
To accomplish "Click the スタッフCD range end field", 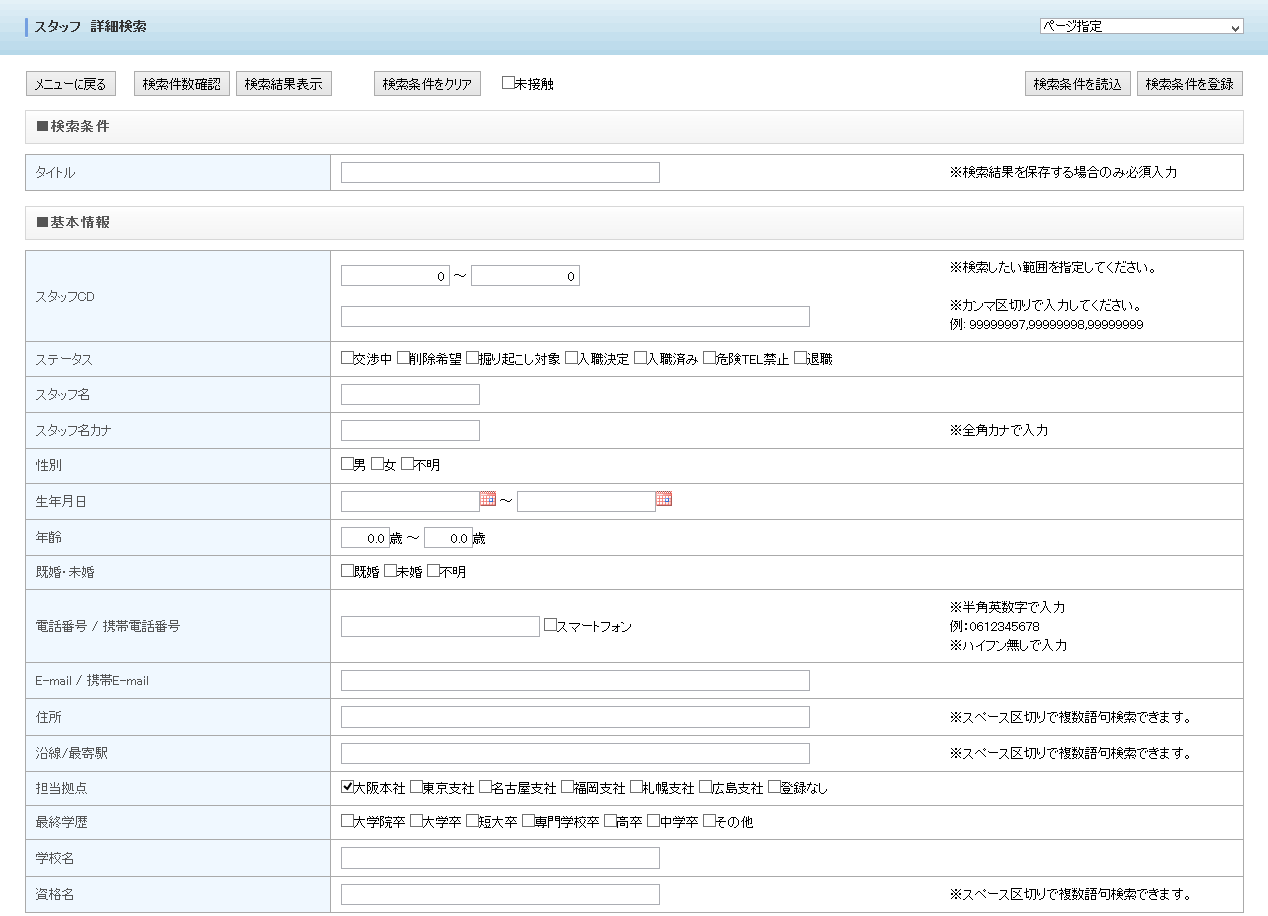I will pos(525,276).
